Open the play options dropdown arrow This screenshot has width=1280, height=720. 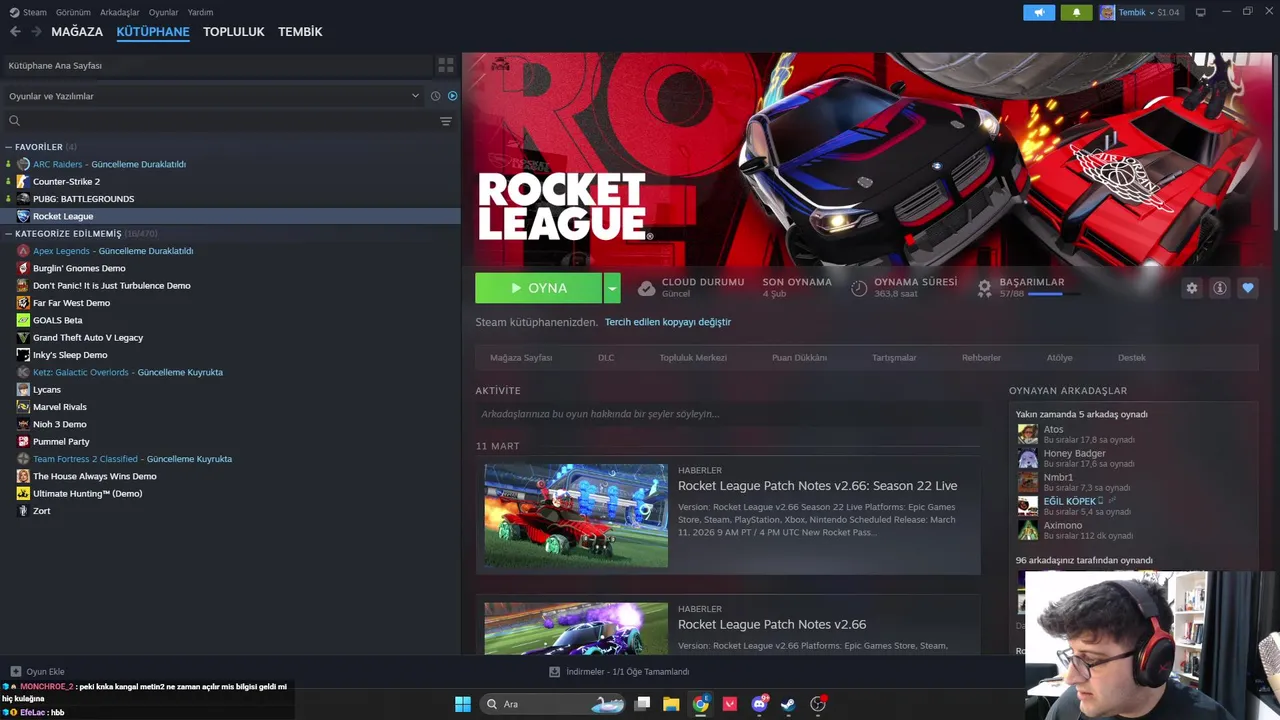[612, 288]
